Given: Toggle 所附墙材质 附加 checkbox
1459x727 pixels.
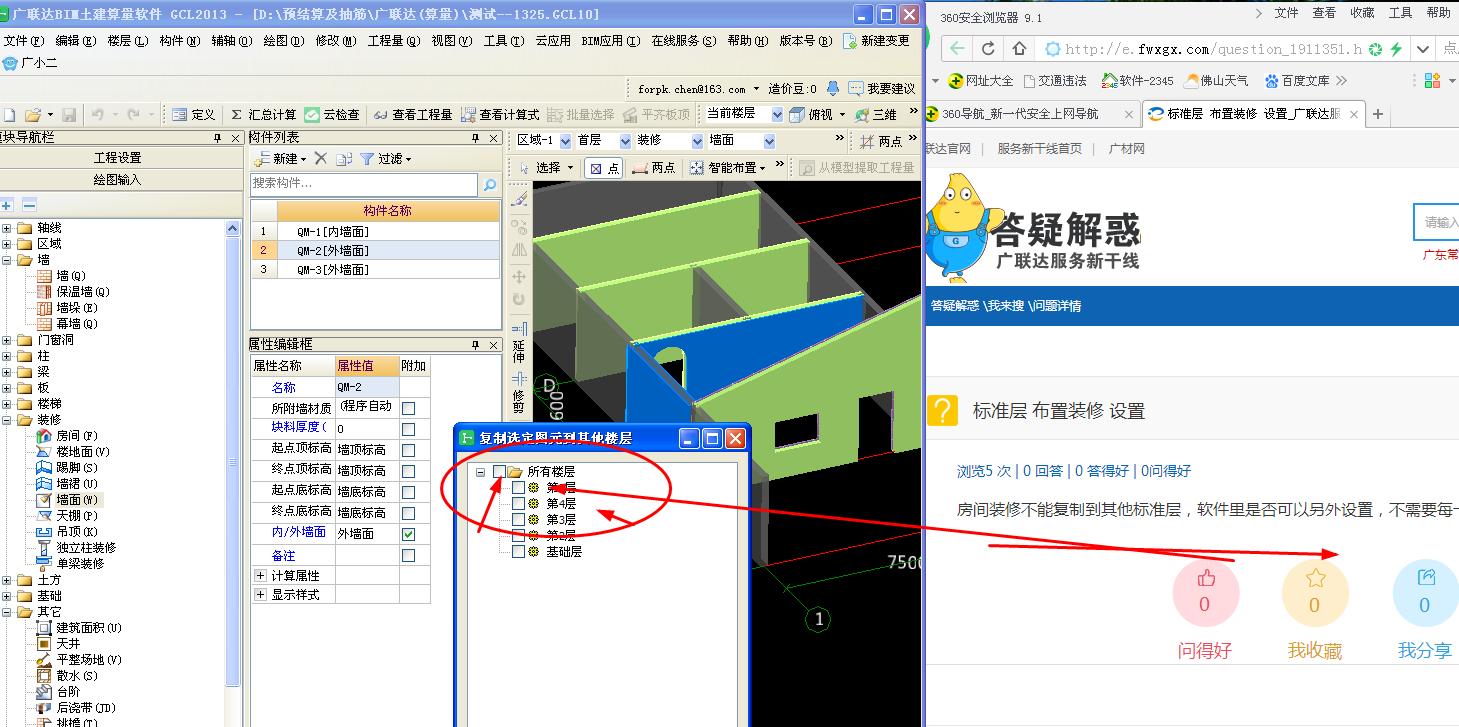Looking at the screenshot, I should pyautogui.click(x=408, y=408).
